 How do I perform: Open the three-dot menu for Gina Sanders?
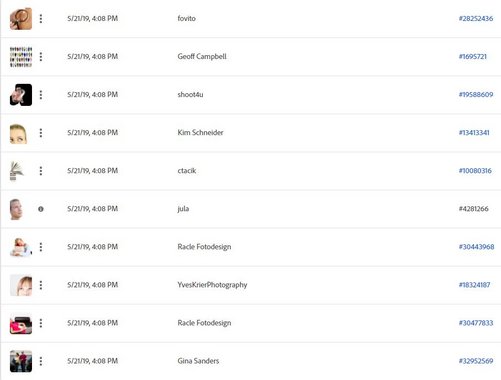click(x=41, y=361)
